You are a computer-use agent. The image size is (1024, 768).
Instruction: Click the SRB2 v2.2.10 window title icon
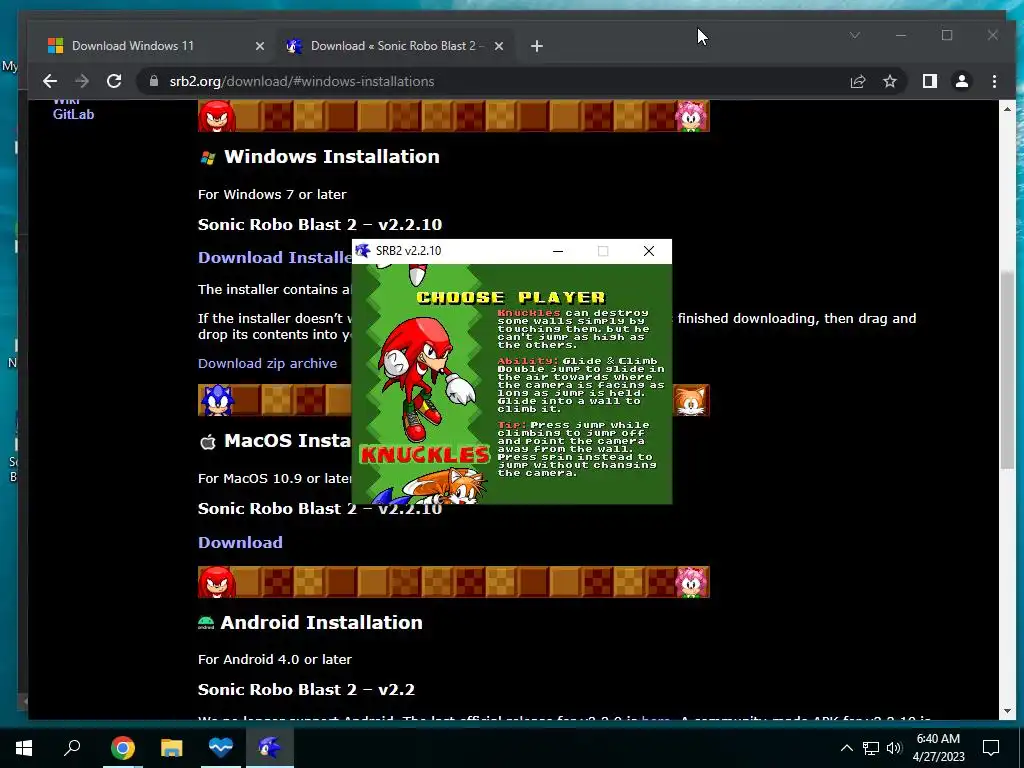(363, 251)
